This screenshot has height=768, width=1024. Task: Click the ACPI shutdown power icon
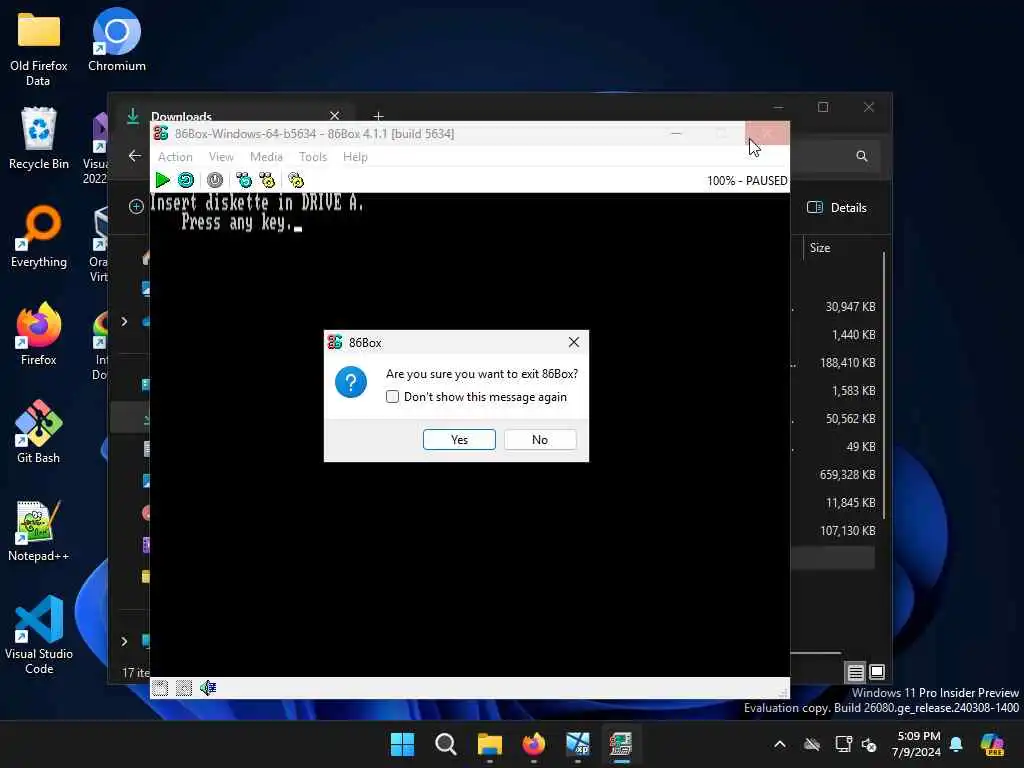215,180
